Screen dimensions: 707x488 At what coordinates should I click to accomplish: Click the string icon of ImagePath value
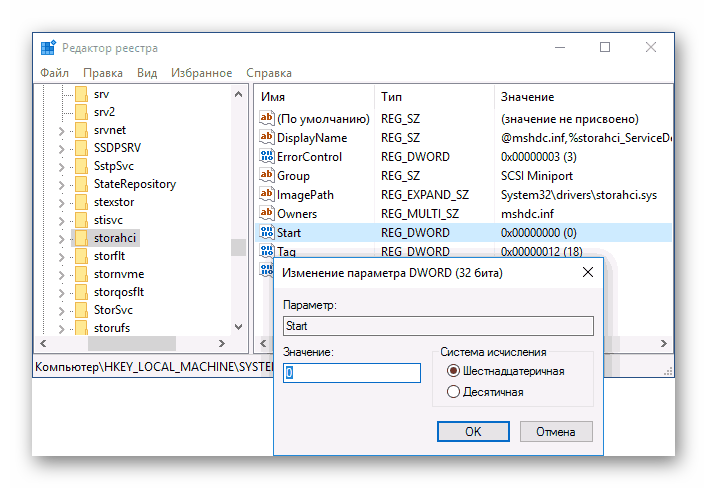point(266,194)
